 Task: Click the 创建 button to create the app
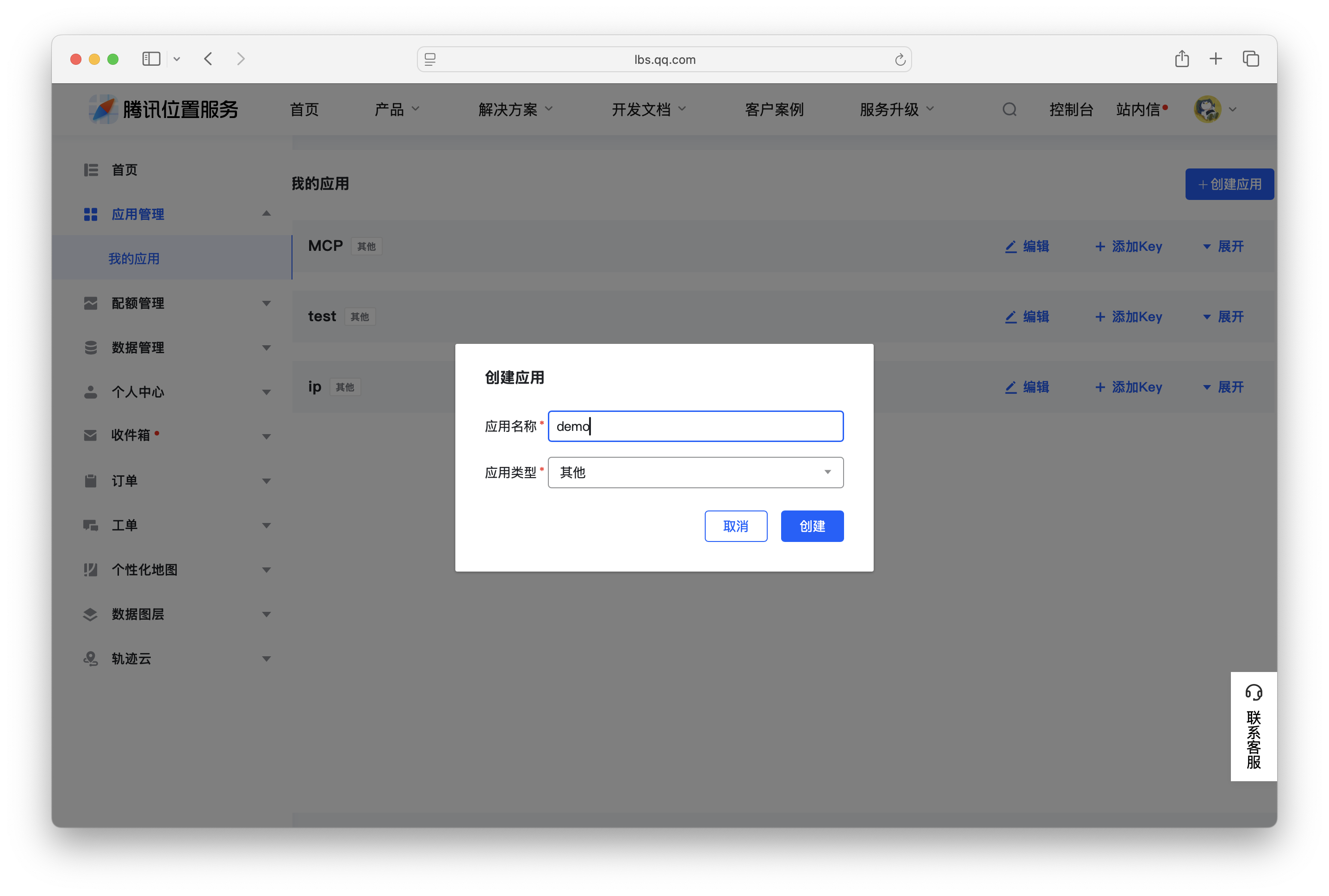[812, 526]
